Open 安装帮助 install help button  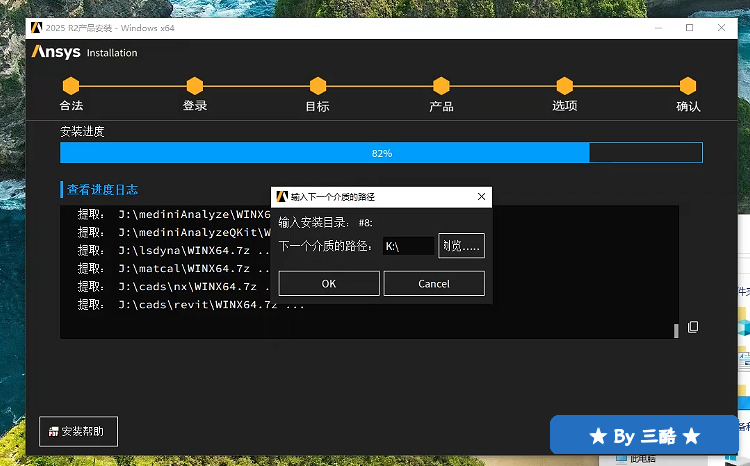(x=78, y=432)
